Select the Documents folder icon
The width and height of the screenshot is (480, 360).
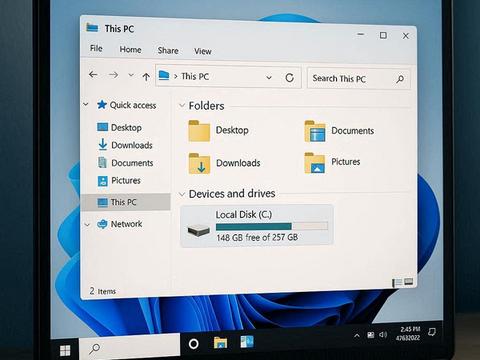point(315,131)
